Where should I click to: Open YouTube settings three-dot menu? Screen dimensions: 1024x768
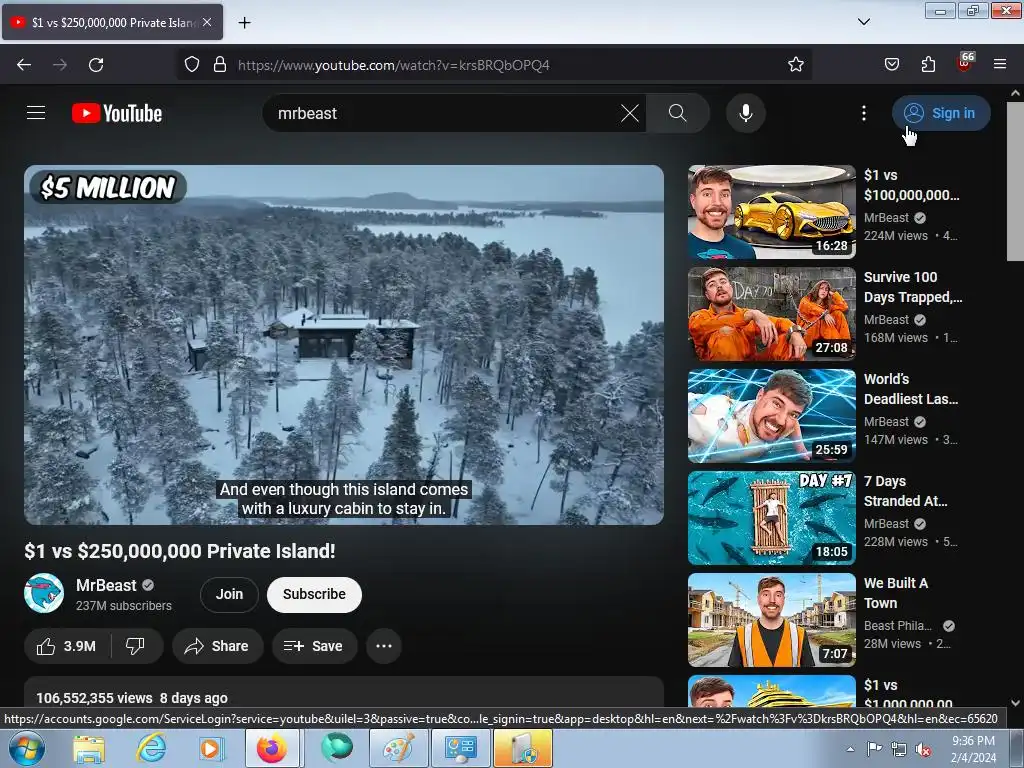[x=863, y=113]
